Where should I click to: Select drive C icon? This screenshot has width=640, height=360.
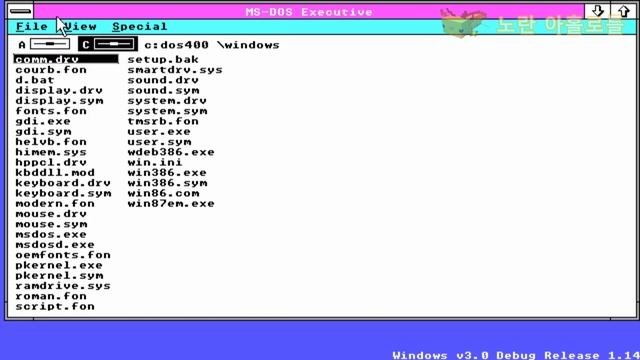click(x=108, y=44)
